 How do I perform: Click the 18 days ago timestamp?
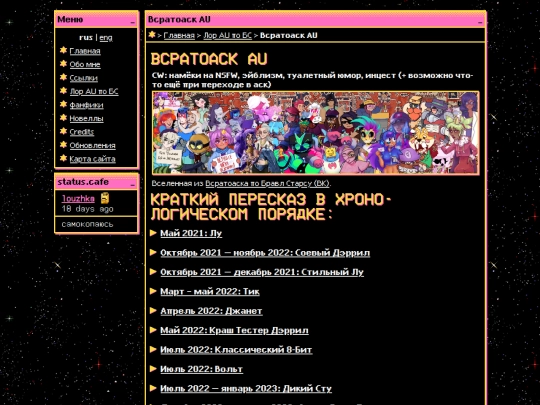tap(87, 209)
